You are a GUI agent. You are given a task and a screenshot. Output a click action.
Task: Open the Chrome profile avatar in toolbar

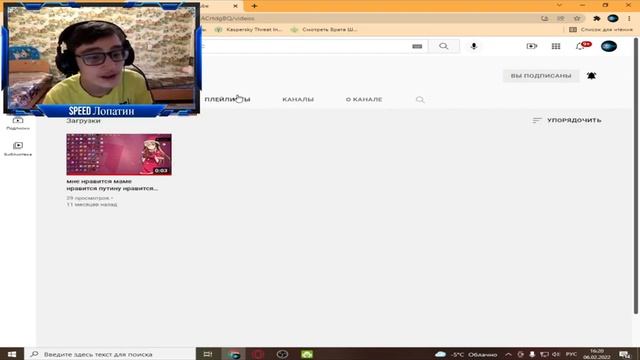click(613, 18)
